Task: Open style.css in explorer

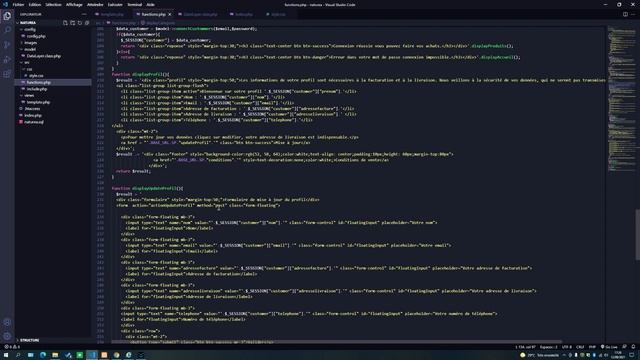Action: [36, 76]
